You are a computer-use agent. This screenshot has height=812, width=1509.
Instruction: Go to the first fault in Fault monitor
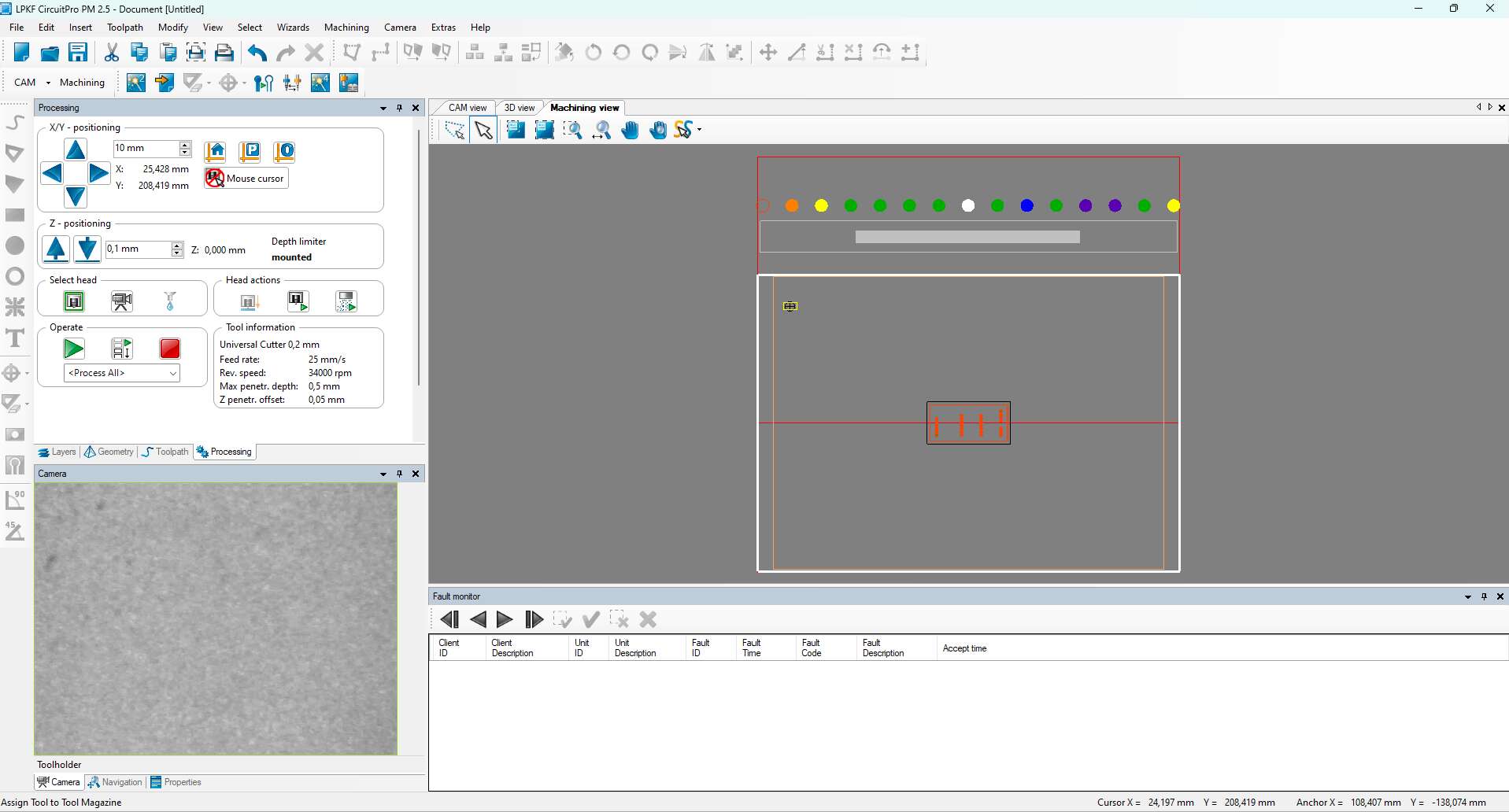449,620
